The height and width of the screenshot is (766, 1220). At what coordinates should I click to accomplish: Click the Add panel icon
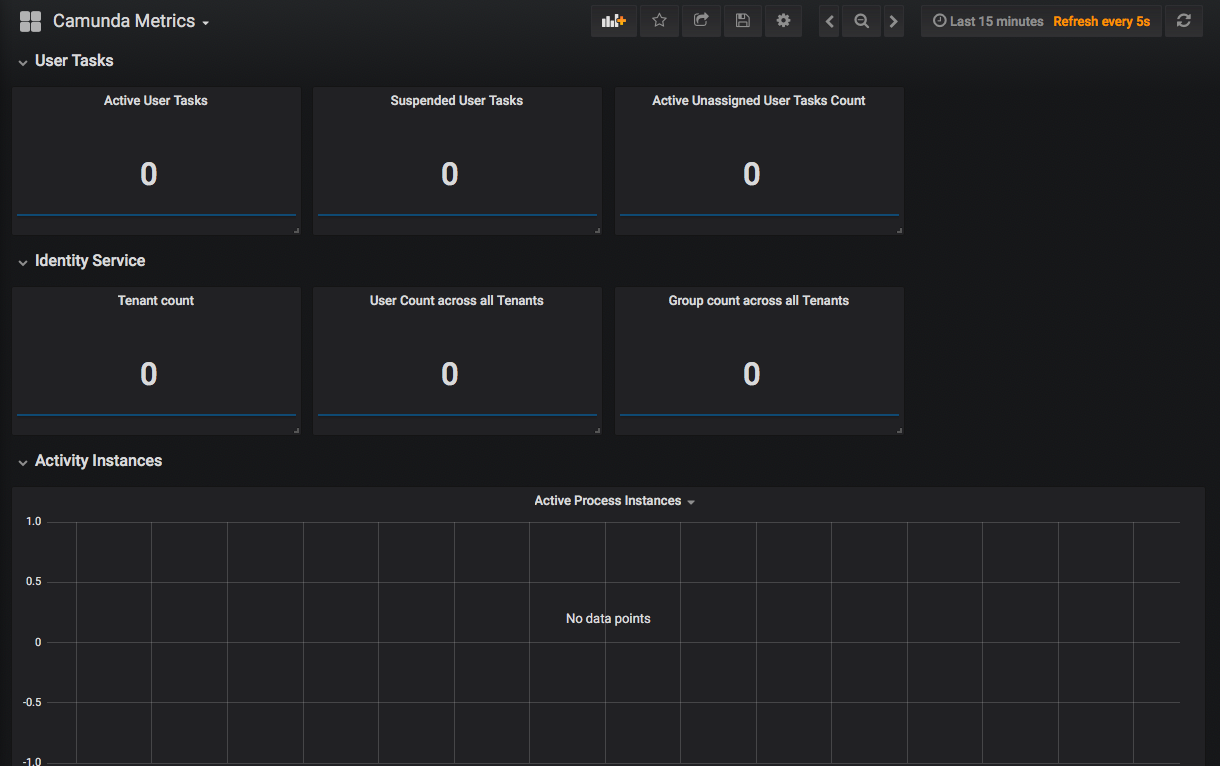pyautogui.click(x=614, y=21)
